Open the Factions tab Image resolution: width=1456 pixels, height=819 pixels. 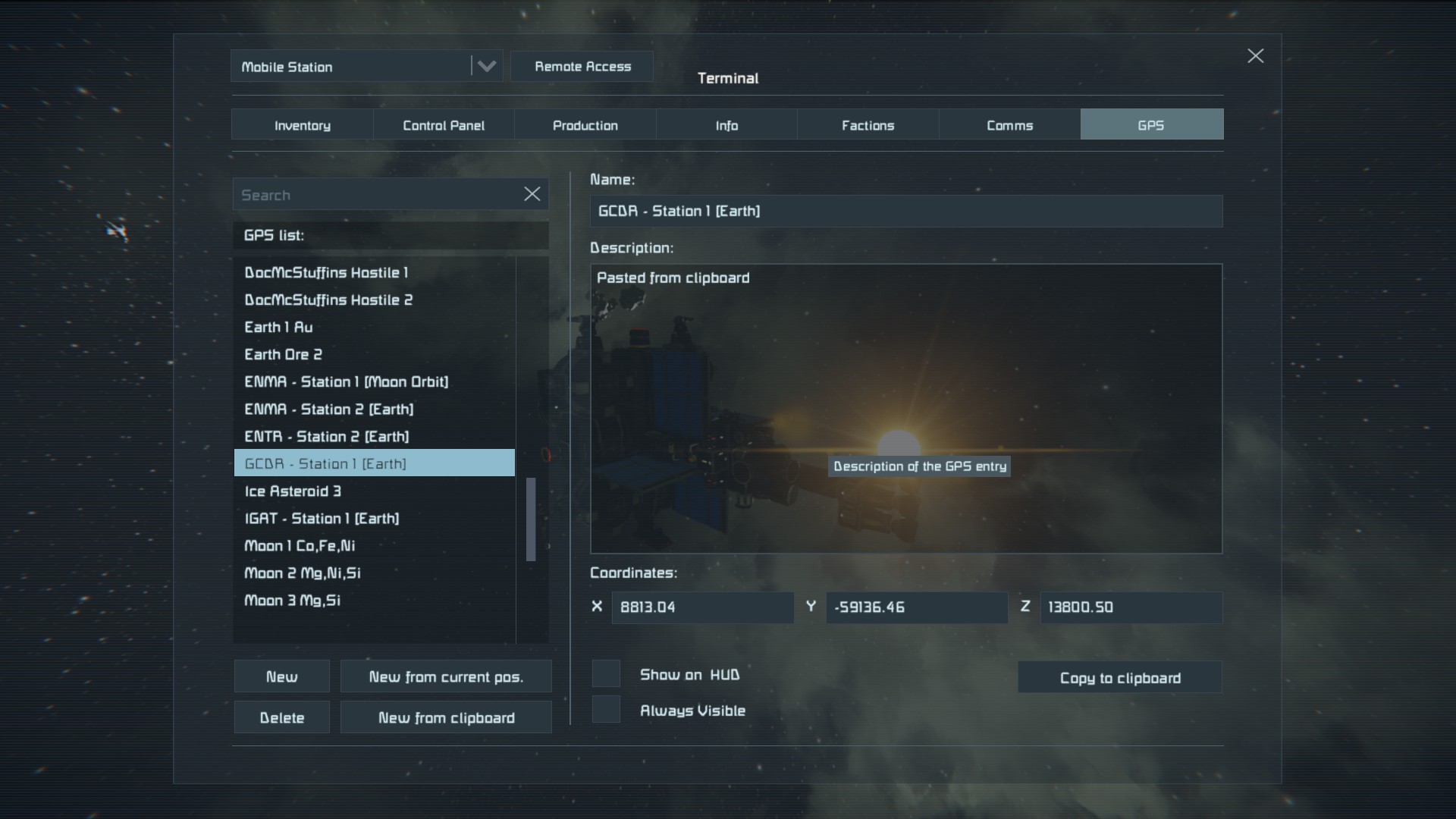[868, 125]
